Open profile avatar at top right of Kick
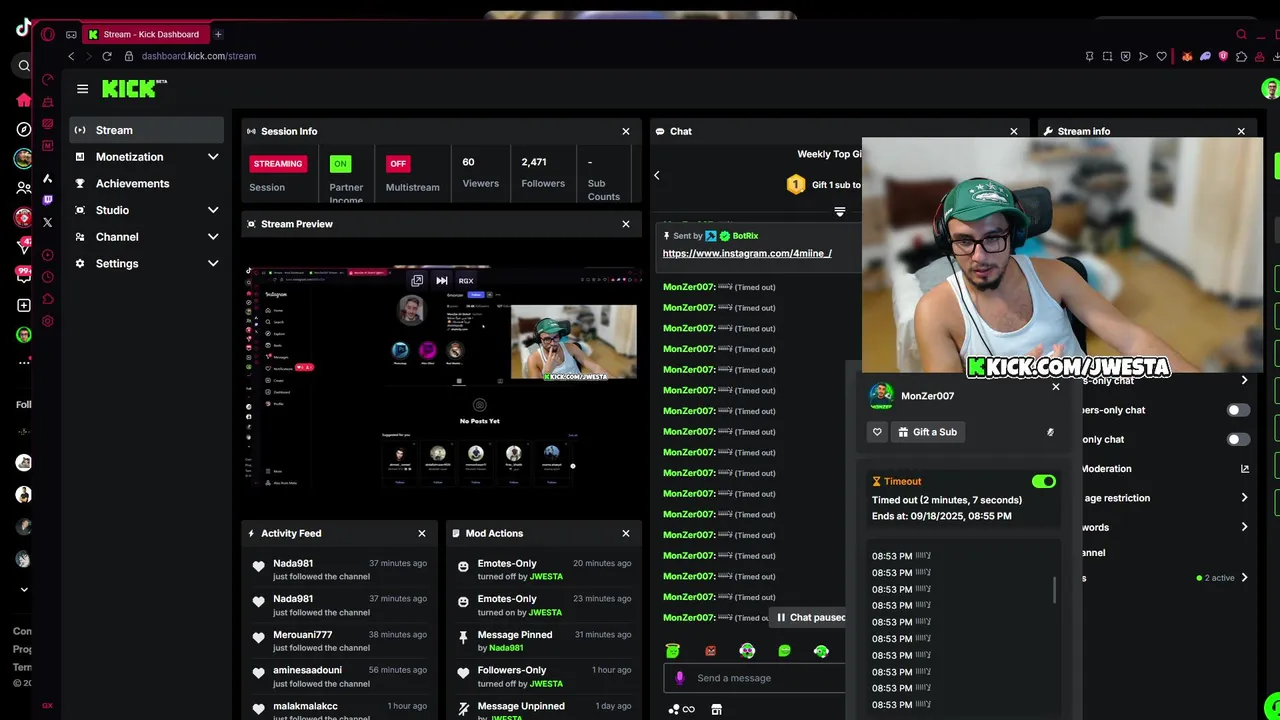The image size is (1280, 720). [1270, 89]
